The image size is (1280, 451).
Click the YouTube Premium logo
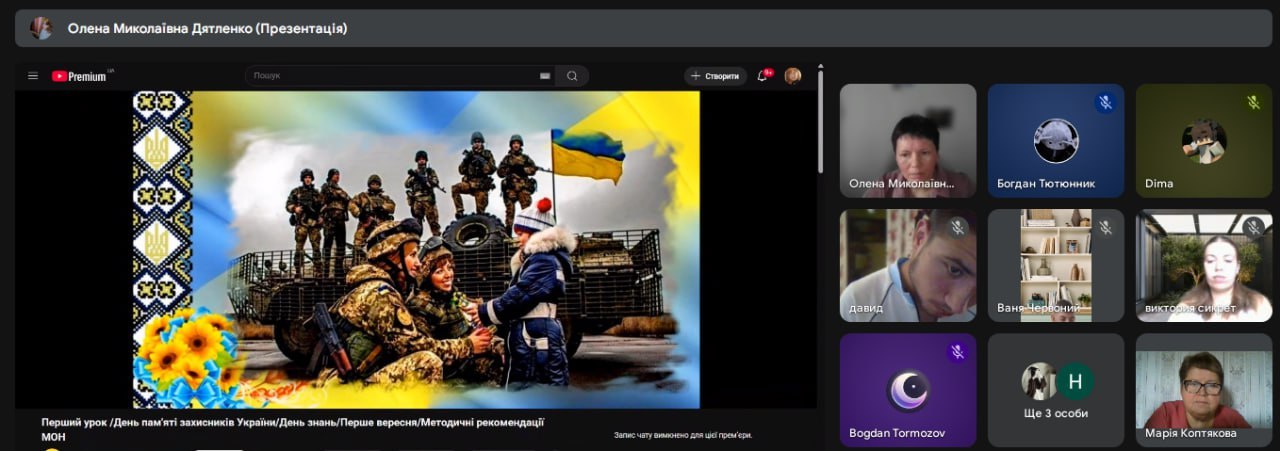coord(81,76)
